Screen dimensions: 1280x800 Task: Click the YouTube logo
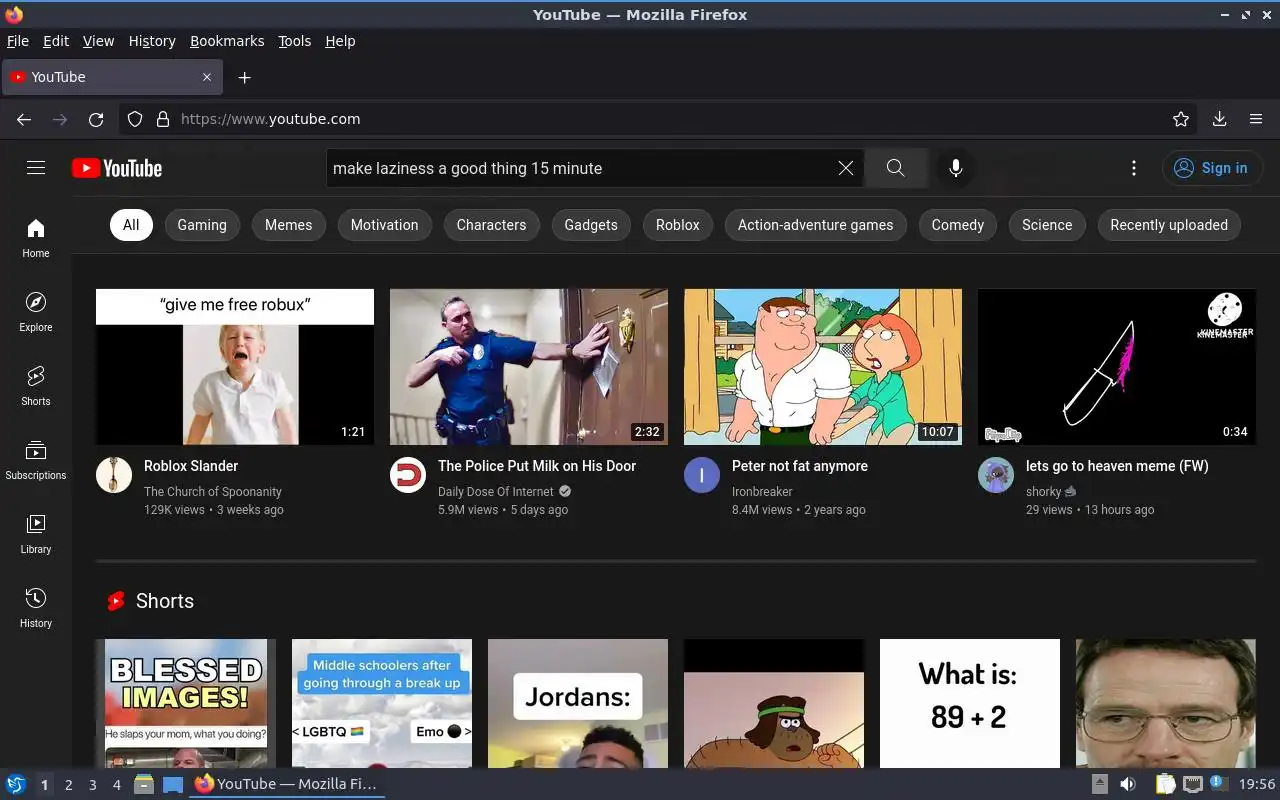pyautogui.click(x=117, y=168)
